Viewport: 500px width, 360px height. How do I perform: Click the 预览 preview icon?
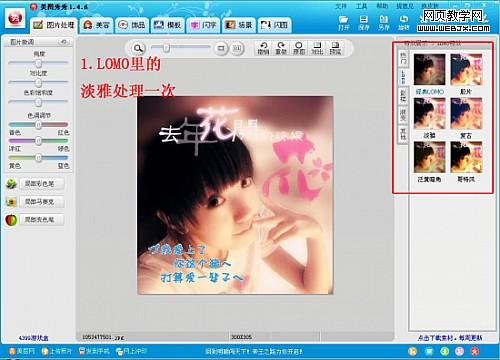[335, 48]
